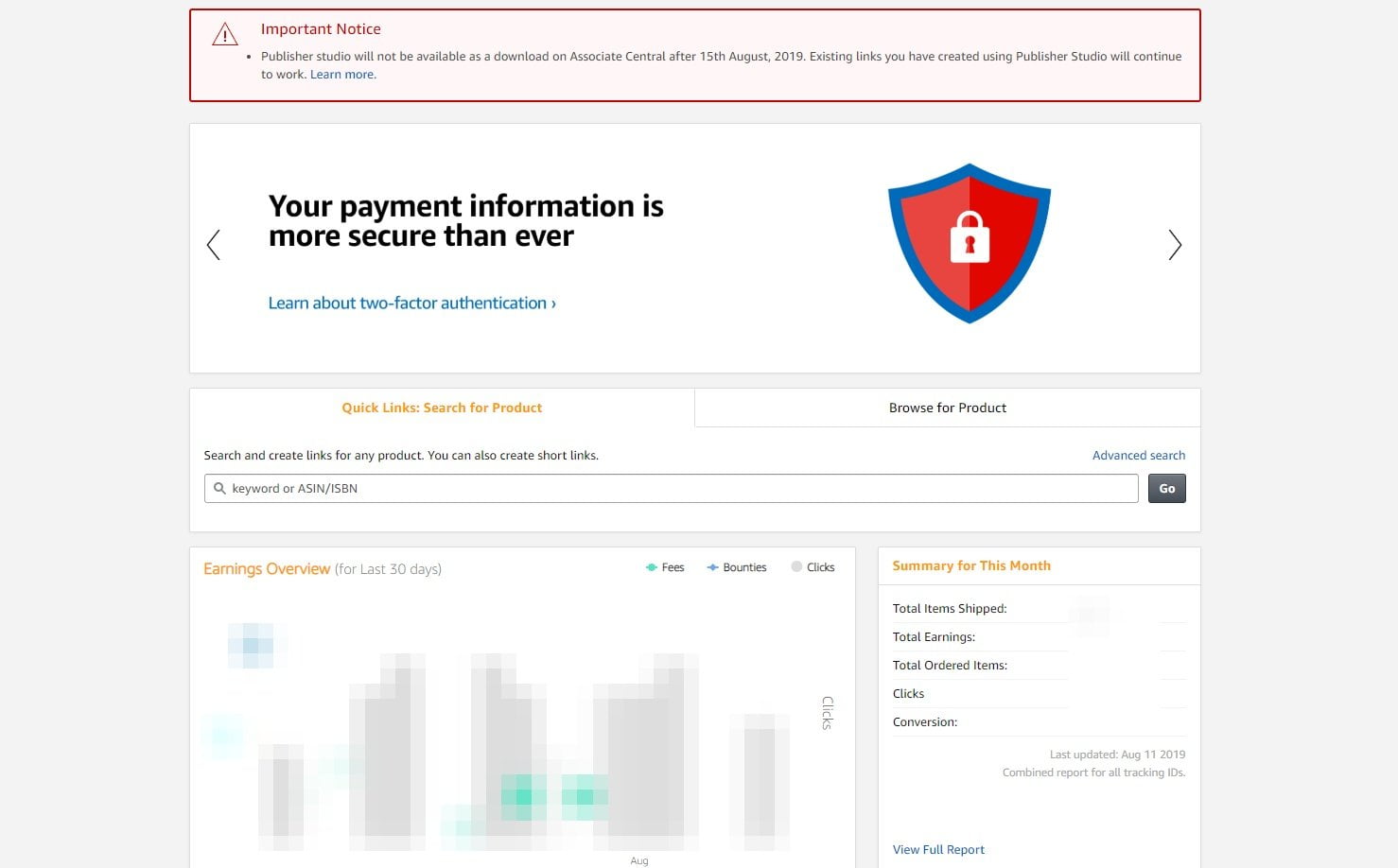Viewport: 1398px width, 868px height.
Task: Click Combined report for all tracking IDs text
Action: coord(1093,773)
